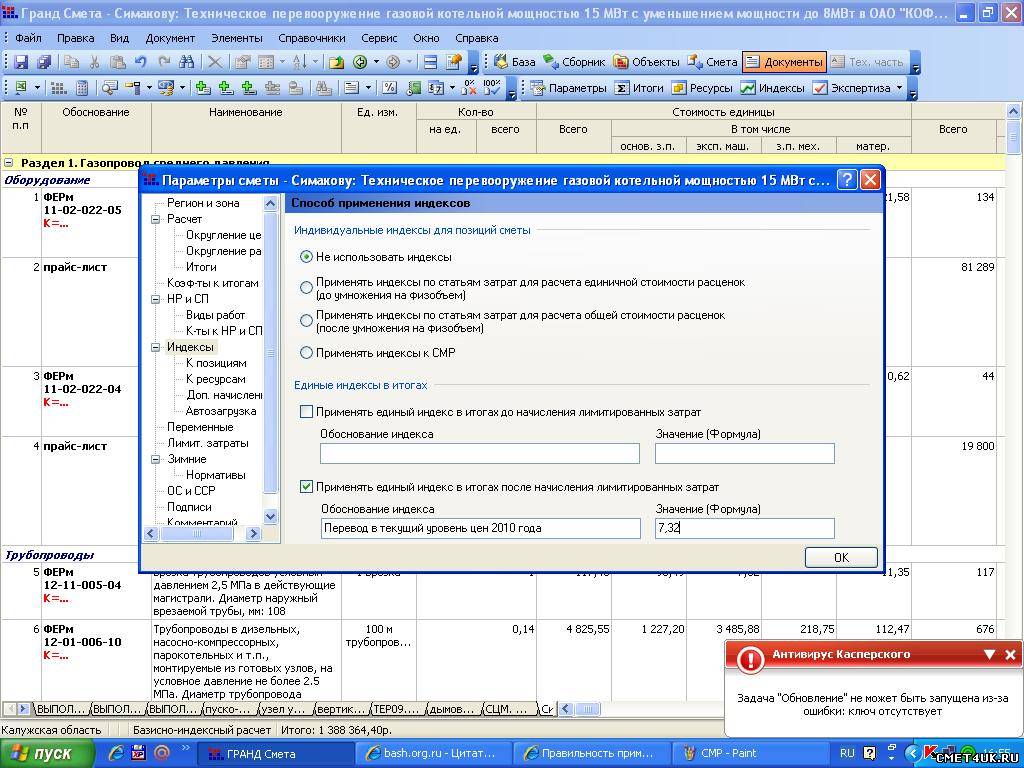Click the Параметры toolbar button
1024x768 pixels.
point(568,88)
